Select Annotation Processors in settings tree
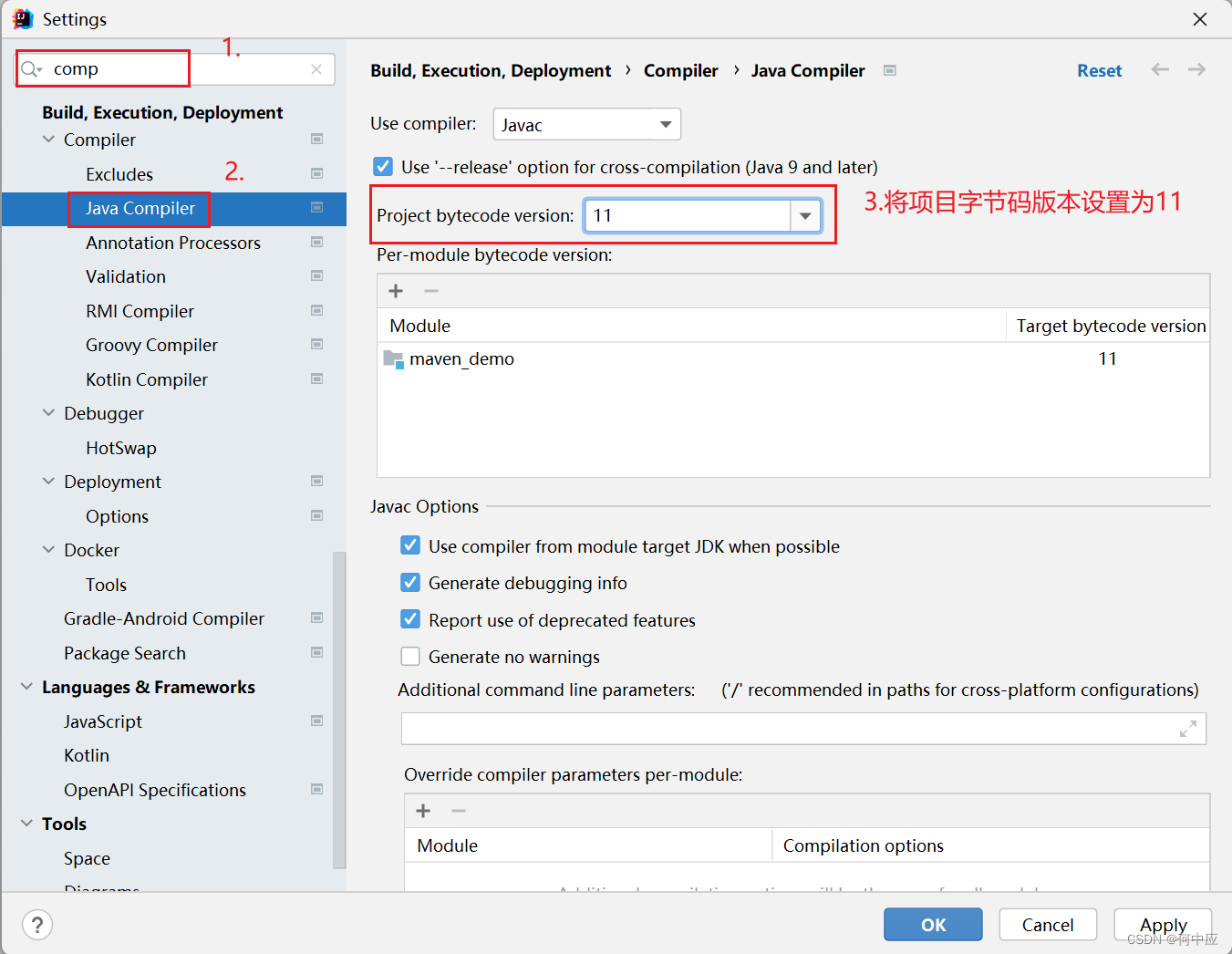This screenshot has width=1232, height=954. coord(173,243)
